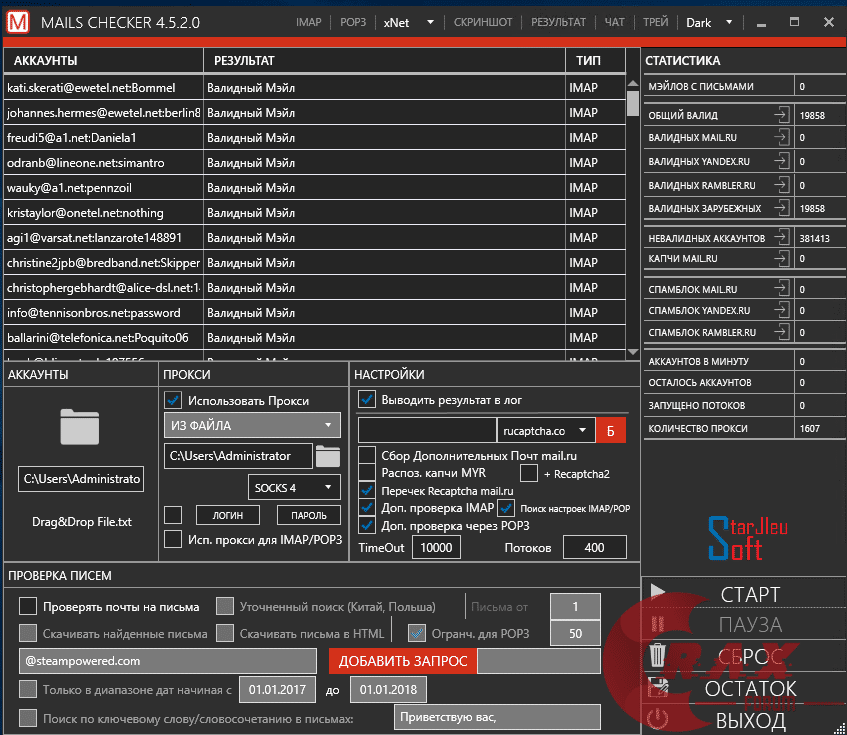Open the ИЗ ФАЙЛА proxy source dropdown

(251, 425)
